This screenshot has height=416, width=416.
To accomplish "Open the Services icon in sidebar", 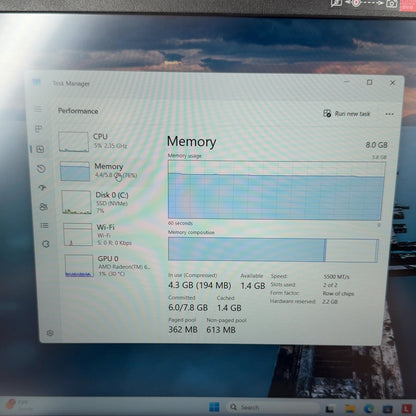I will tap(46, 244).
